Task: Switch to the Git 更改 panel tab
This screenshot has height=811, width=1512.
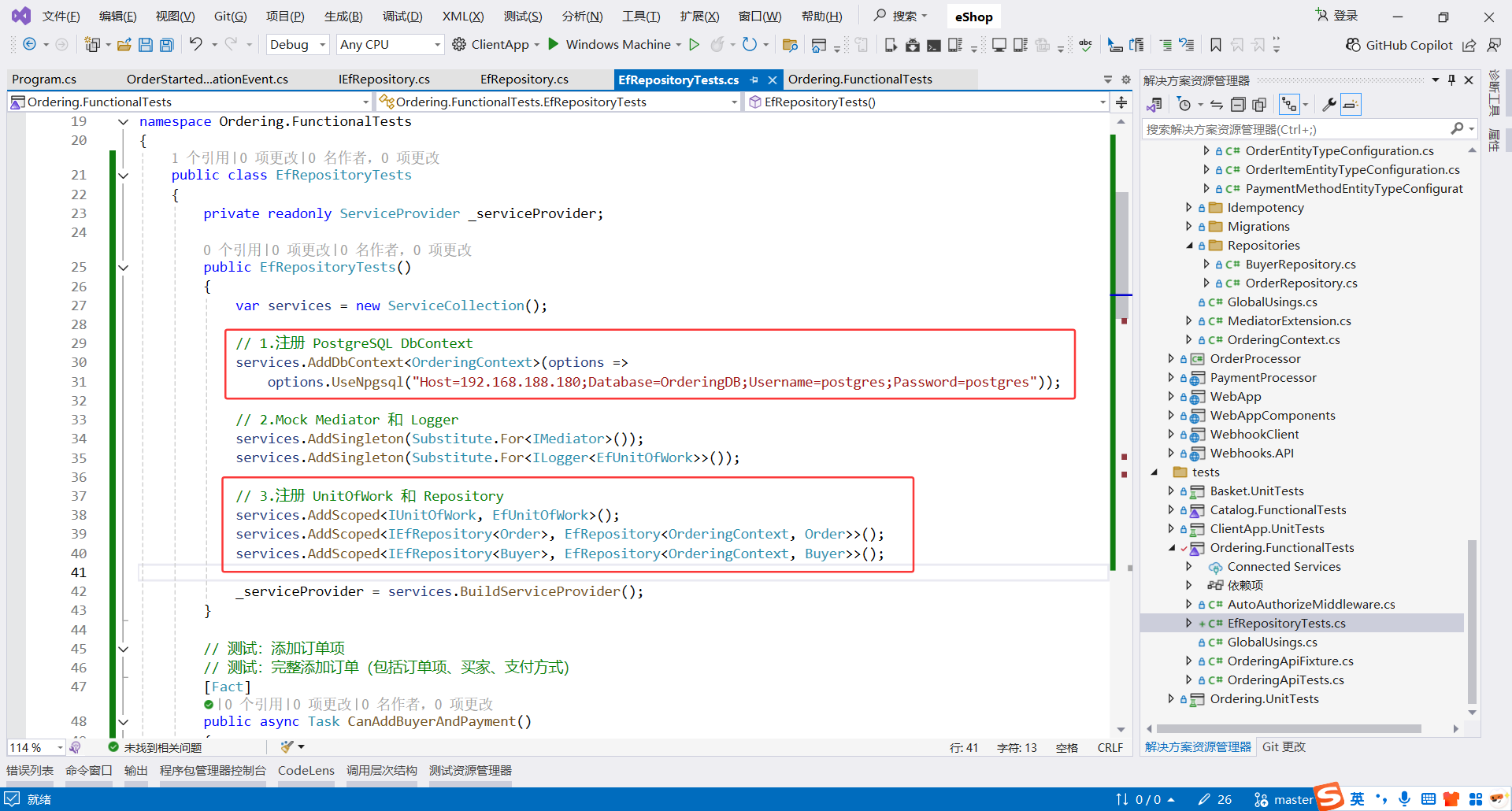Action: point(1284,746)
